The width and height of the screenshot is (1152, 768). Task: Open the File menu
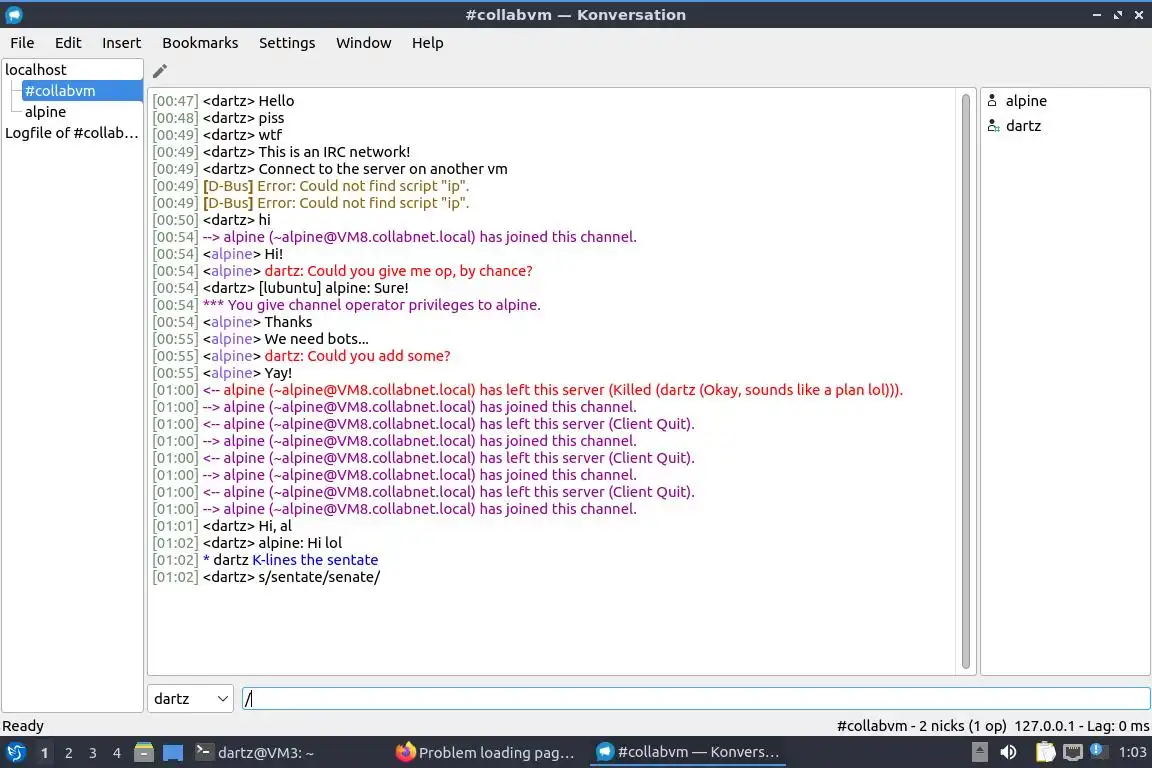(22, 43)
